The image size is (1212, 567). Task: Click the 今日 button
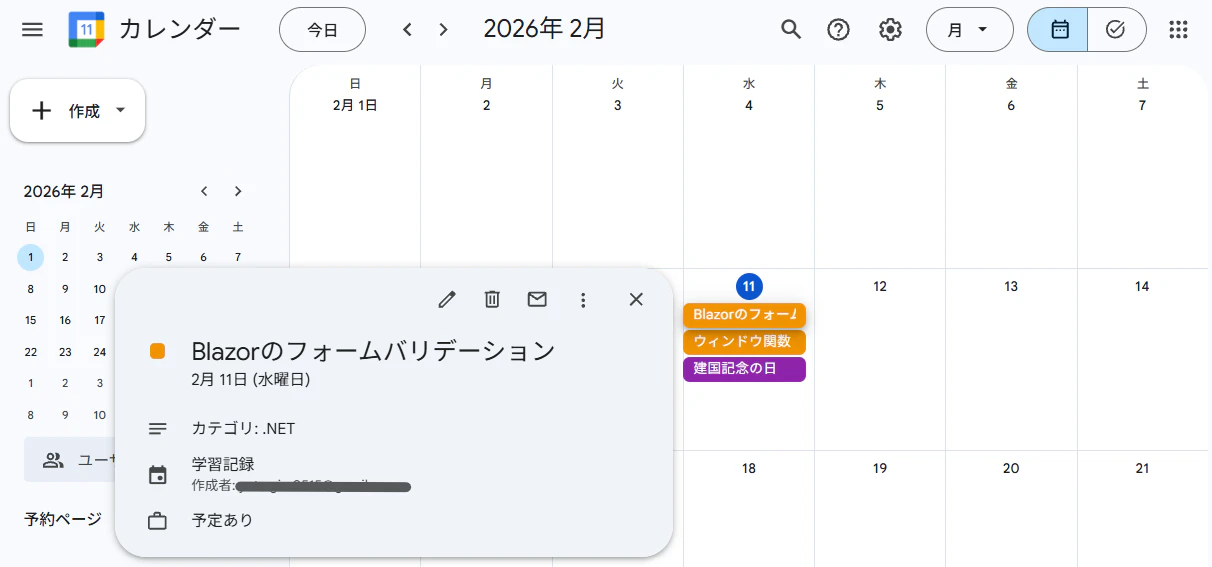pos(322,30)
